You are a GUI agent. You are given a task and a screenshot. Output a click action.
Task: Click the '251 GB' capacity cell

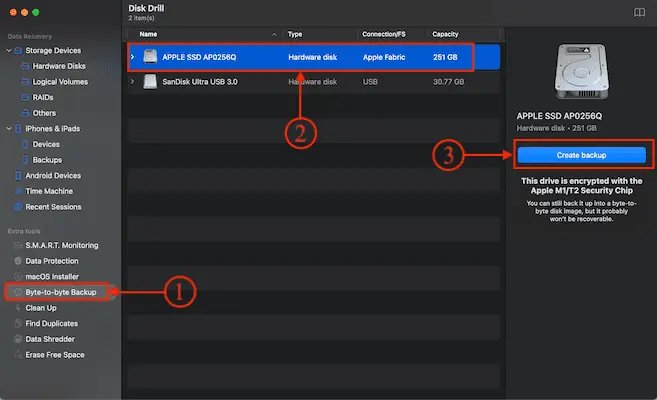click(445, 57)
